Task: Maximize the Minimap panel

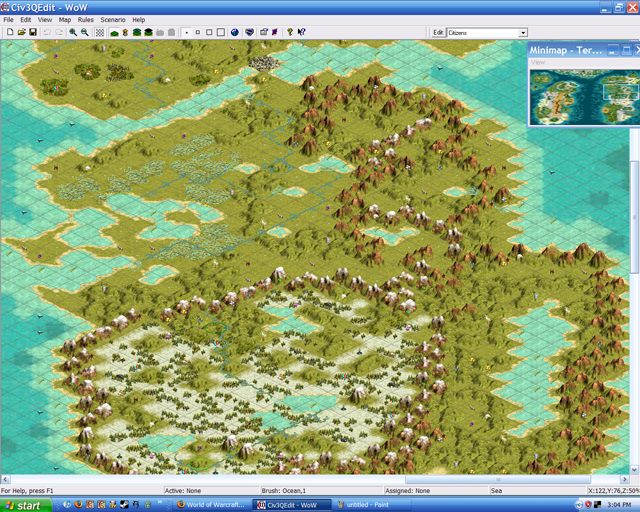Action: point(626,50)
